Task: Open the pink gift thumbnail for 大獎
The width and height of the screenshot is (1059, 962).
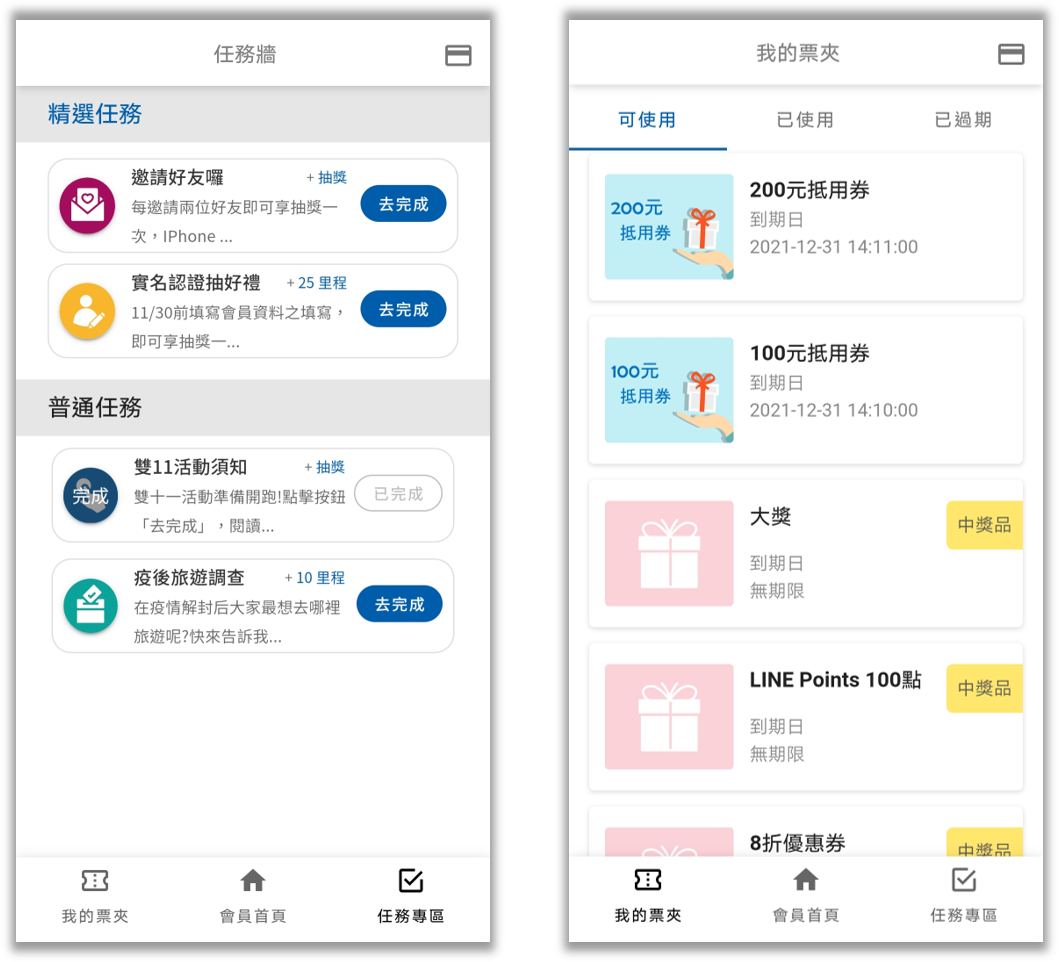Action: [668, 552]
